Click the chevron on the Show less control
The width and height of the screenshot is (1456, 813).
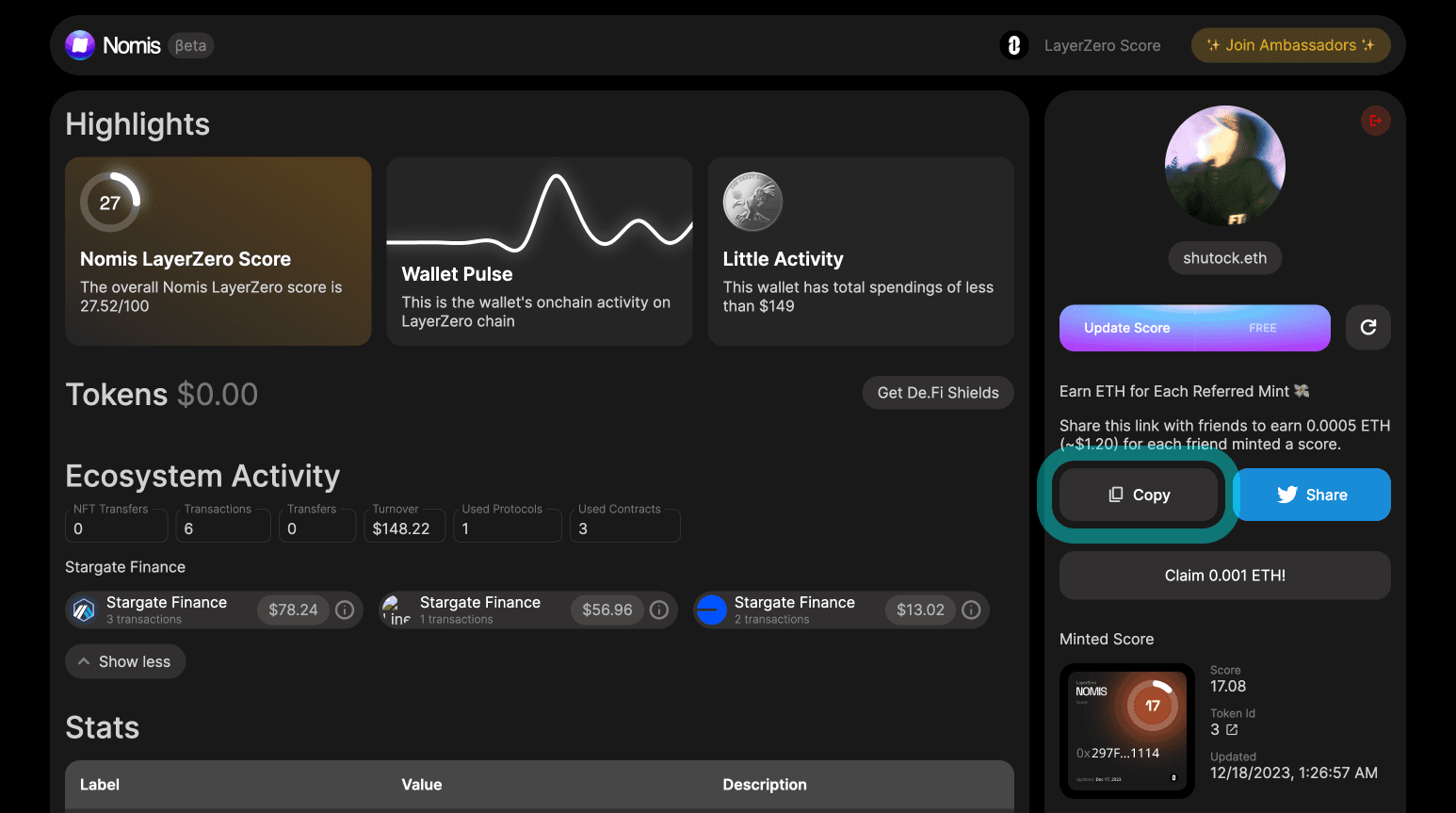point(83,661)
